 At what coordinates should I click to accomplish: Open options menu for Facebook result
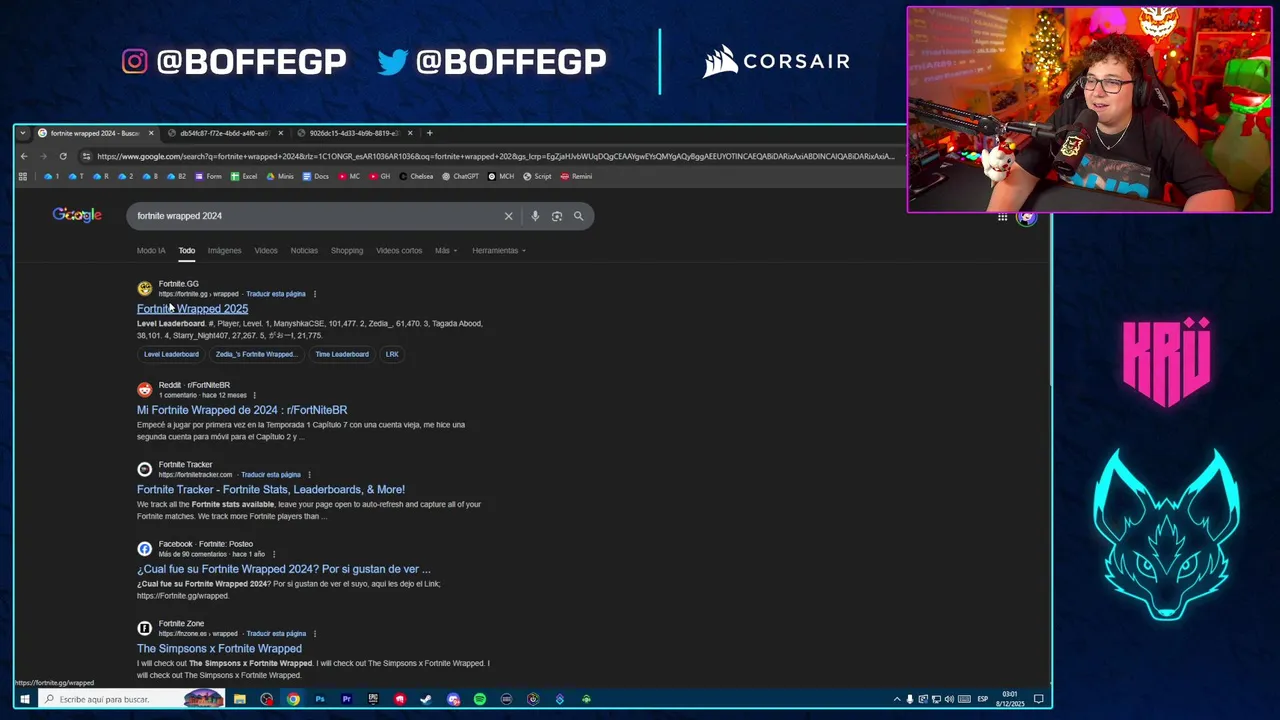pos(273,554)
